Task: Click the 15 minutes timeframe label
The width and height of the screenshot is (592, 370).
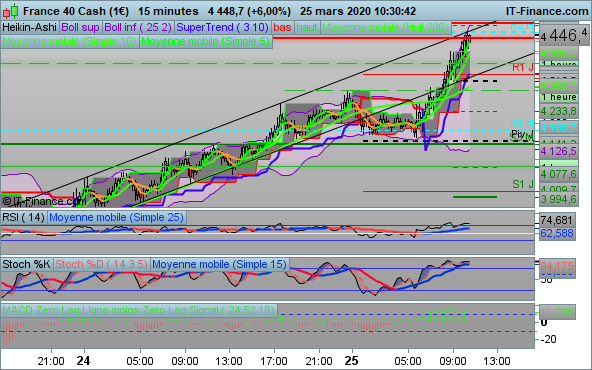Action: click(168, 11)
